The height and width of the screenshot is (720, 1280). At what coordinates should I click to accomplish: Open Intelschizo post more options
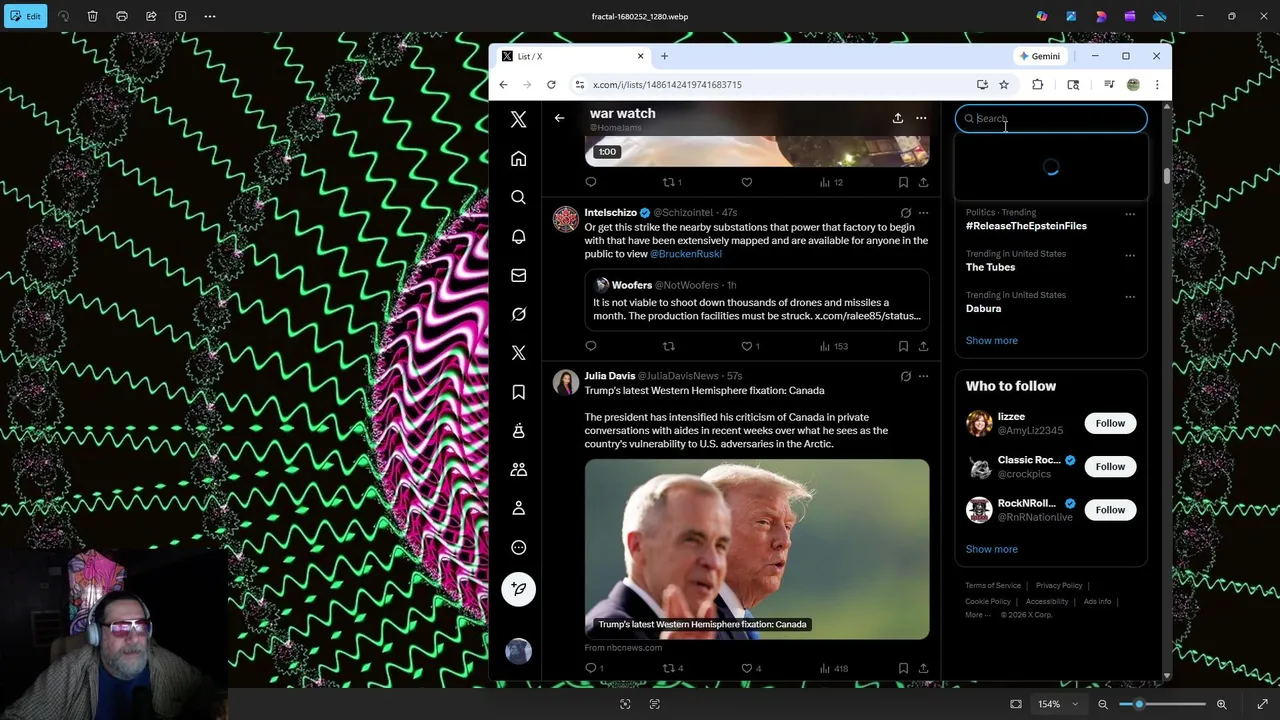click(923, 213)
